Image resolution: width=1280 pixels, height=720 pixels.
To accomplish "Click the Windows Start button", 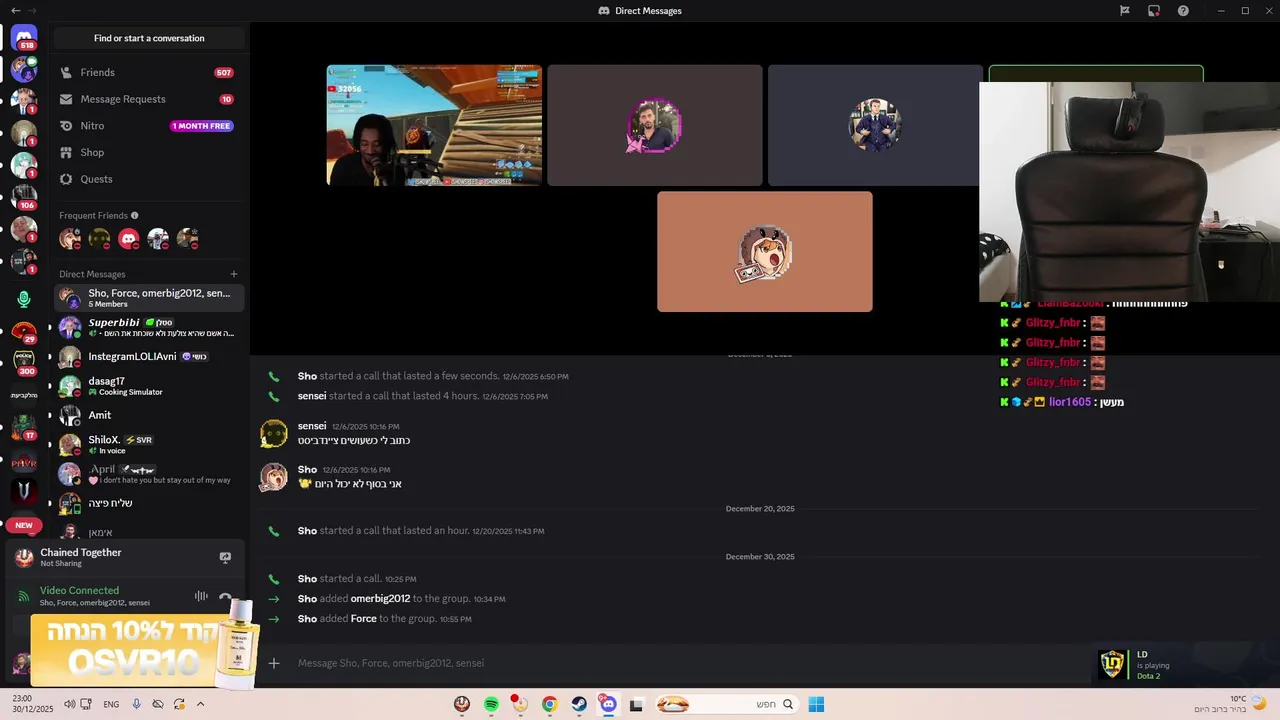I will coord(816,704).
